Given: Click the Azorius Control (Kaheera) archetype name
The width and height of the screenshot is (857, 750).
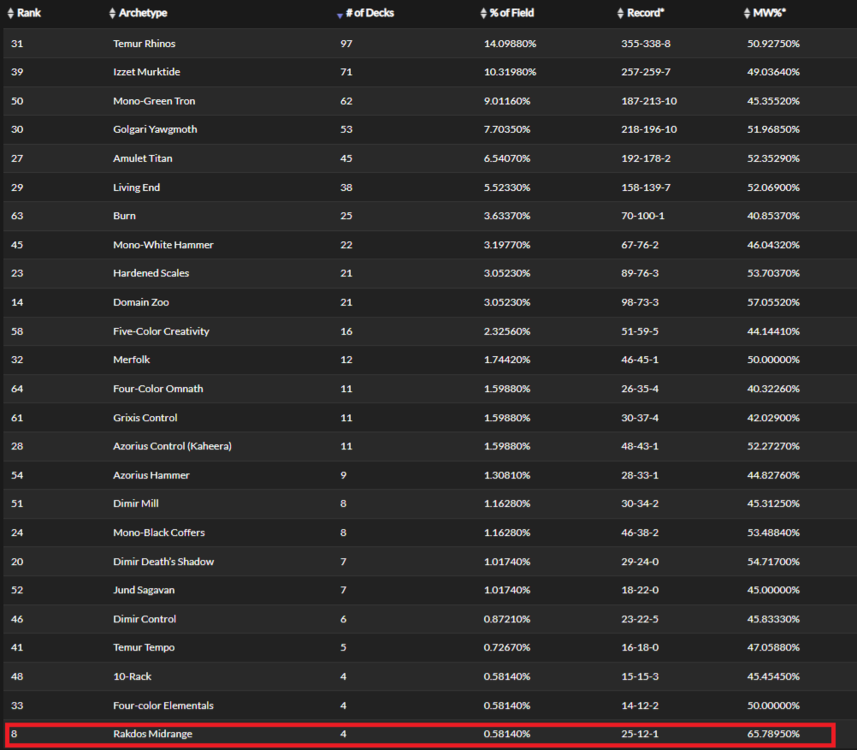Looking at the screenshot, I should click(x=171, y=446).
